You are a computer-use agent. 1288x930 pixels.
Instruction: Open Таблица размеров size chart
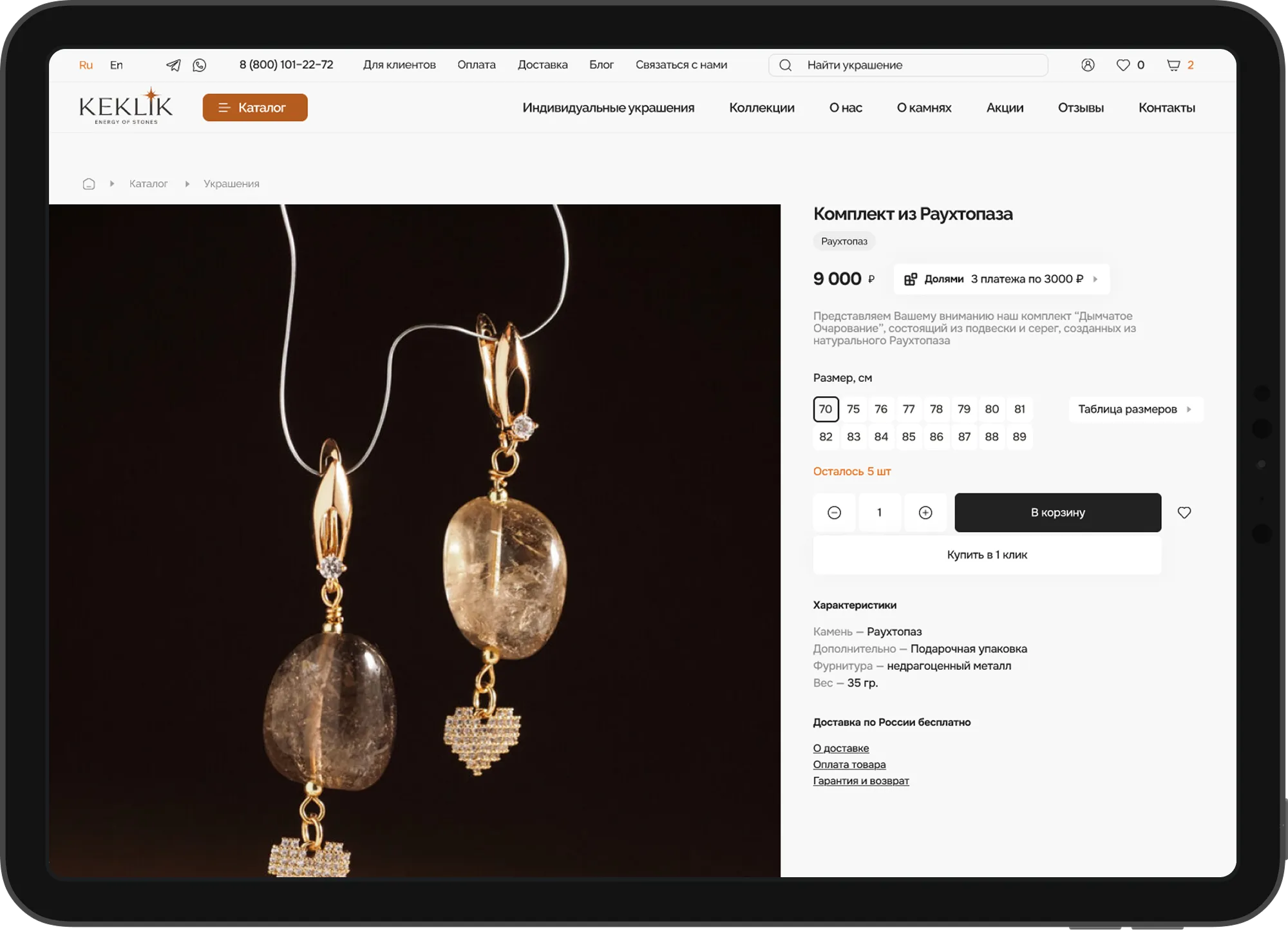coord(1135,410)
